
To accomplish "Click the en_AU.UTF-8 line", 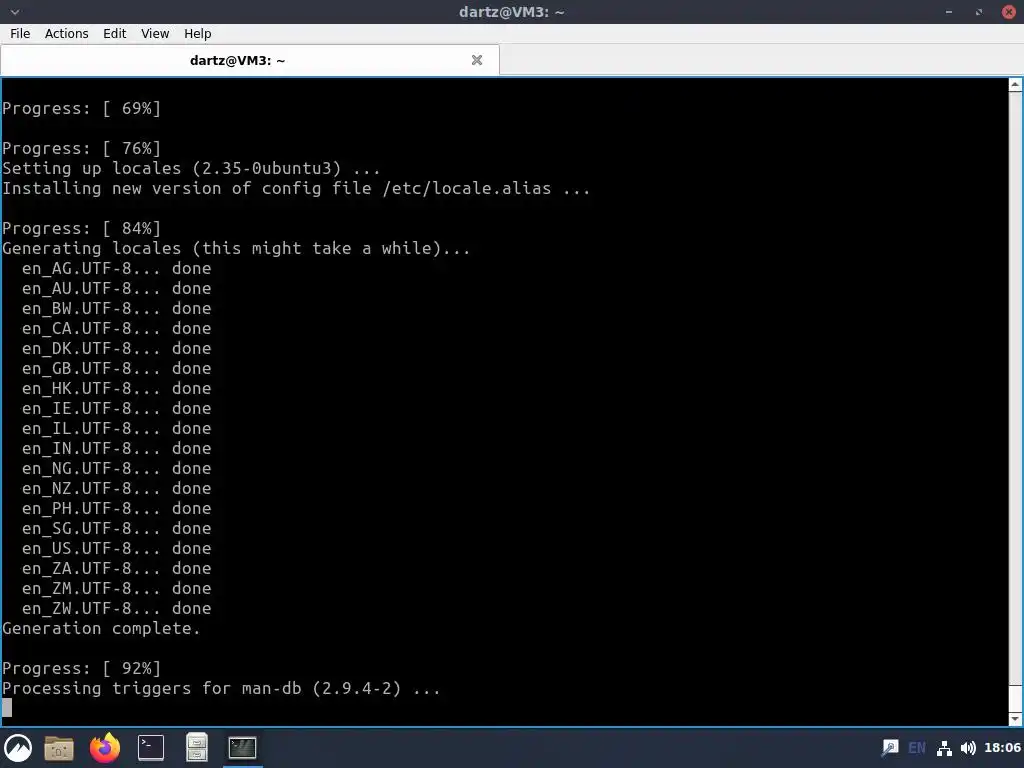I will [116, 289].
